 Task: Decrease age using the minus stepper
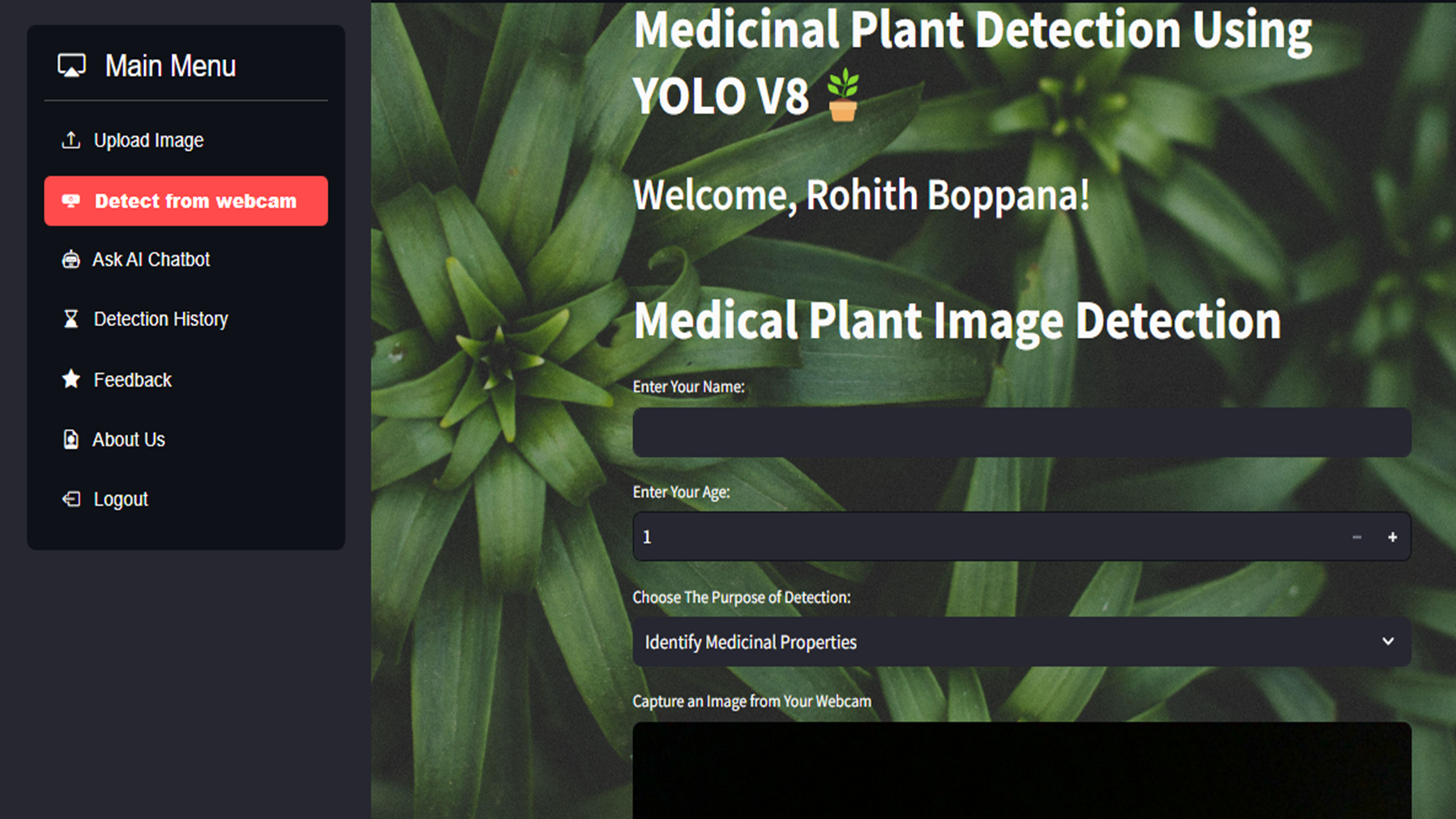click(1356, 537)
